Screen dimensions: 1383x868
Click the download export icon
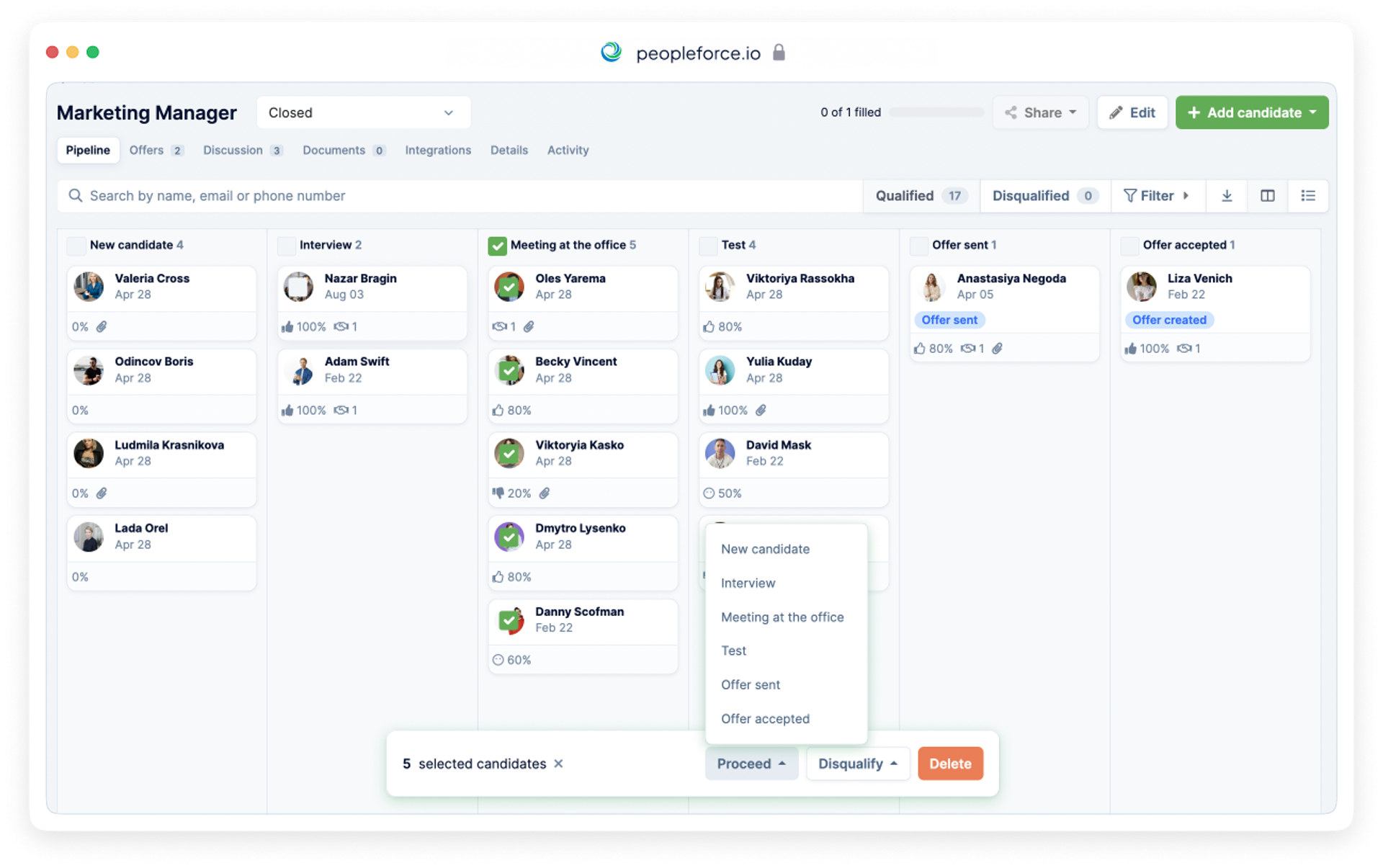(x=1227, y=196)
